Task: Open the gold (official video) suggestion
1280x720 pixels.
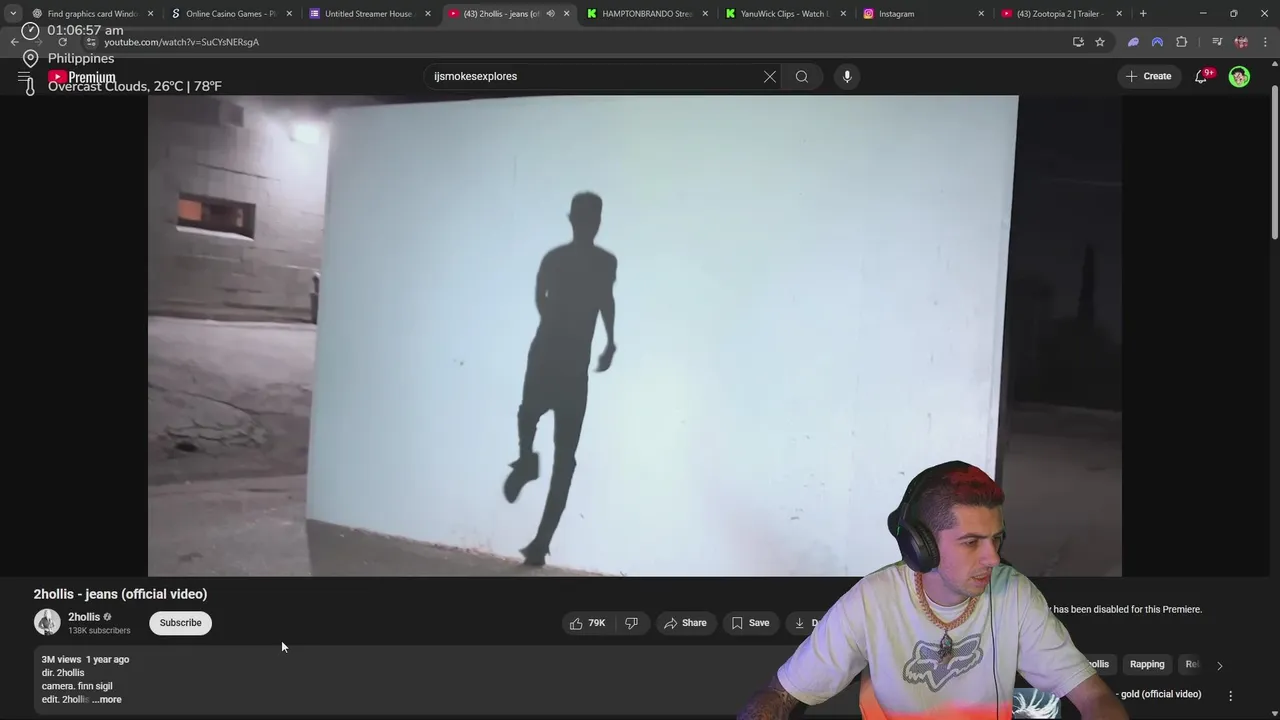Action: [1160, 694]
